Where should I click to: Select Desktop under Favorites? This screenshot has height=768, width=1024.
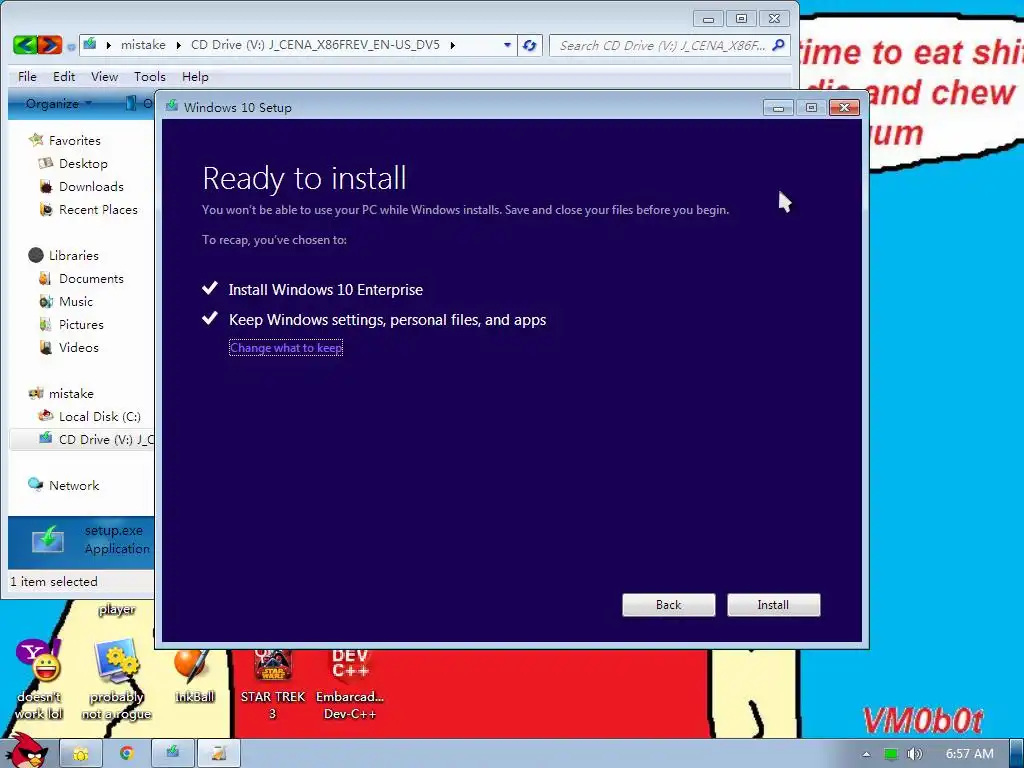83,163
